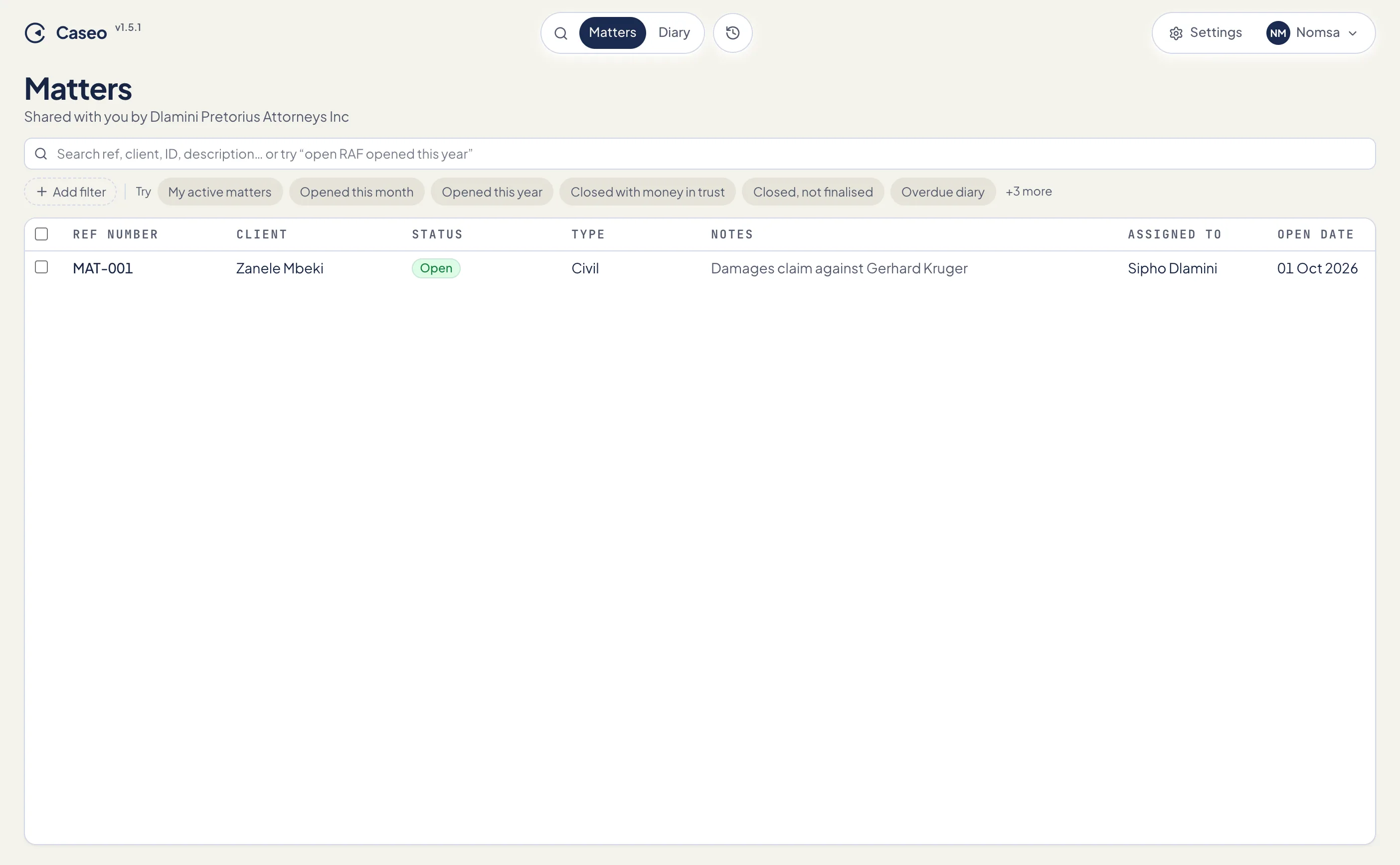This screenshot has width=1400, height=865.
Task: Click the Open status badge
Action: pos(436,268)
